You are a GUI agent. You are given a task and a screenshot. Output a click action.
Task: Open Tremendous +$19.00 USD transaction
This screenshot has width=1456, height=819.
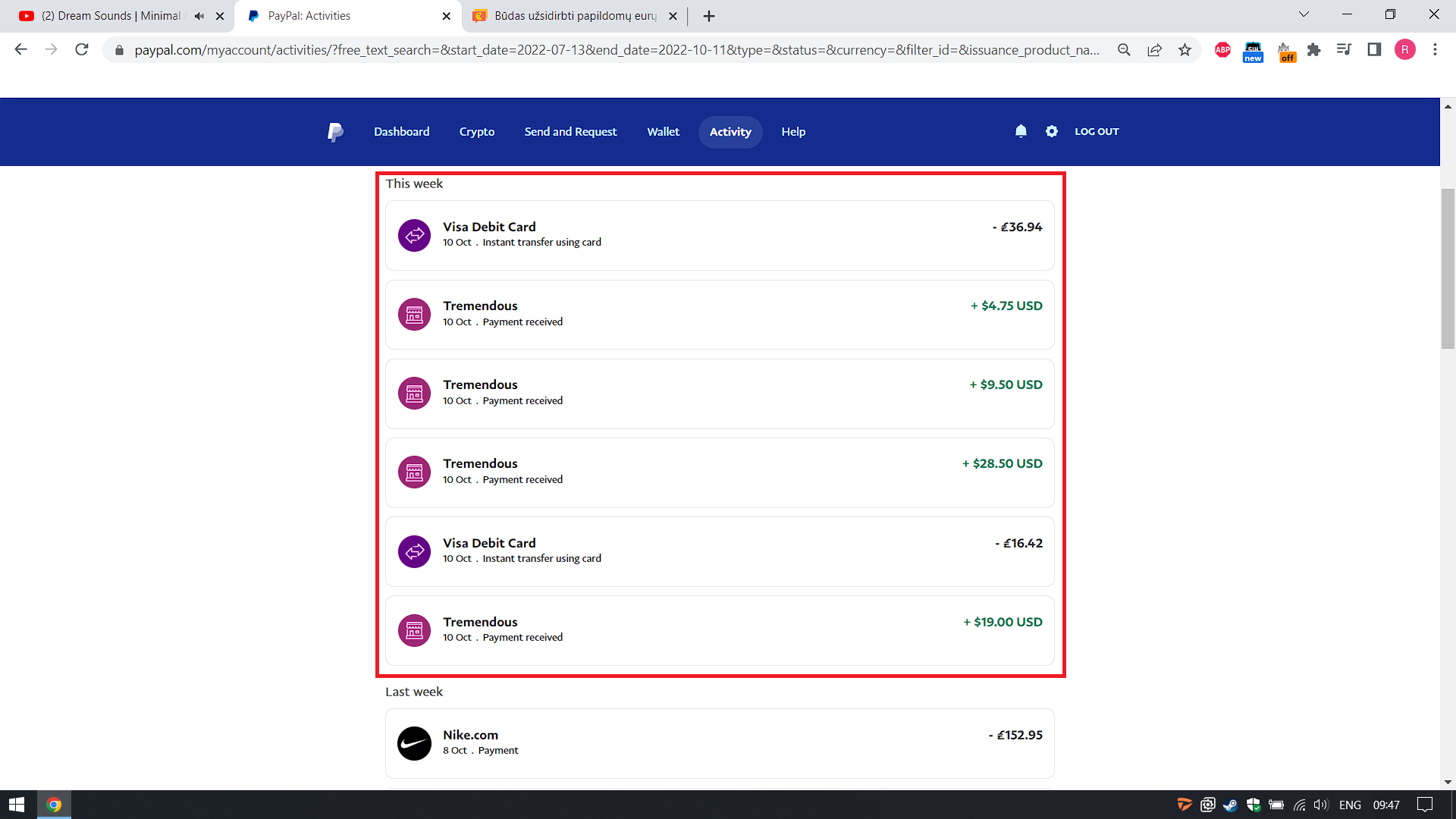coord(720,630)
